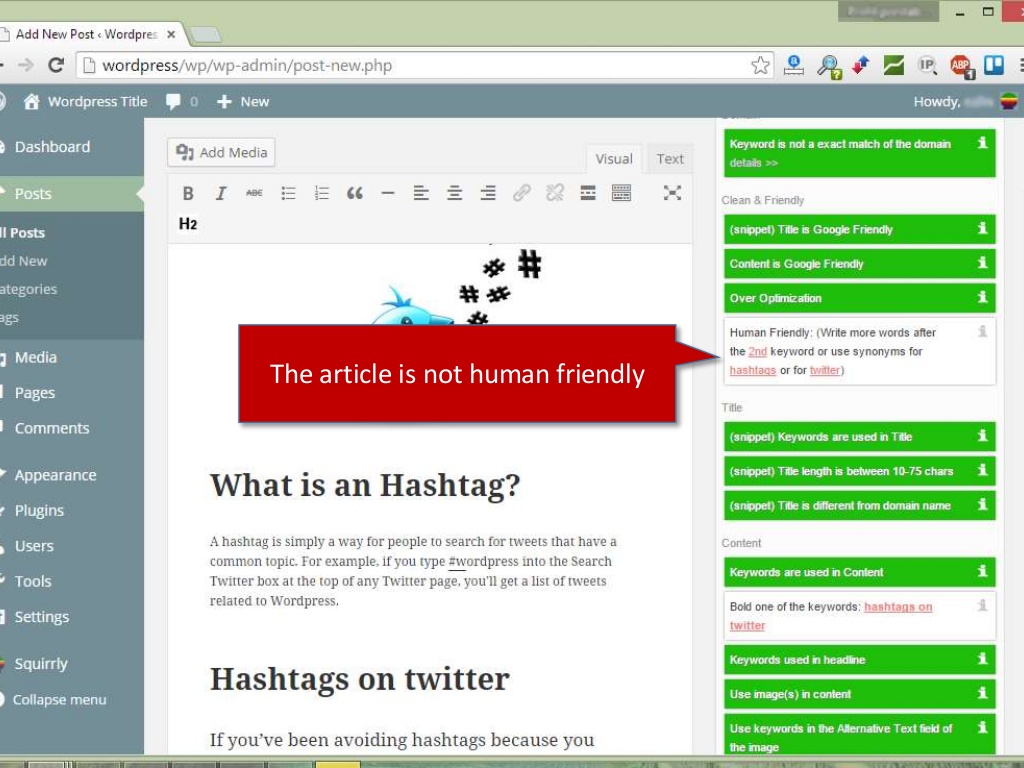
Task: Insert a bulleted list
Action: pos(288,193)
